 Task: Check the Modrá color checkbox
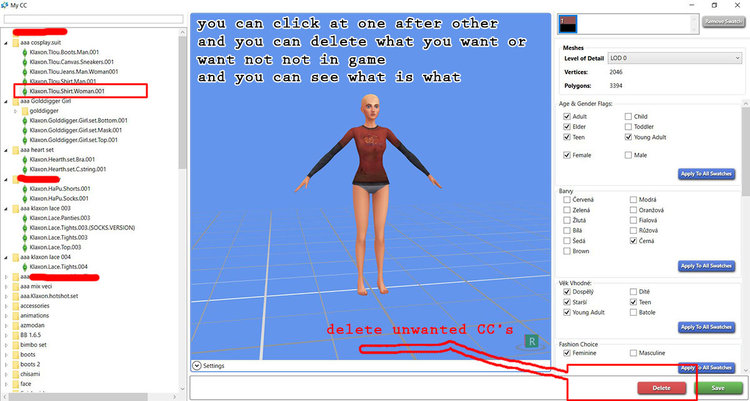coord(633,200)
